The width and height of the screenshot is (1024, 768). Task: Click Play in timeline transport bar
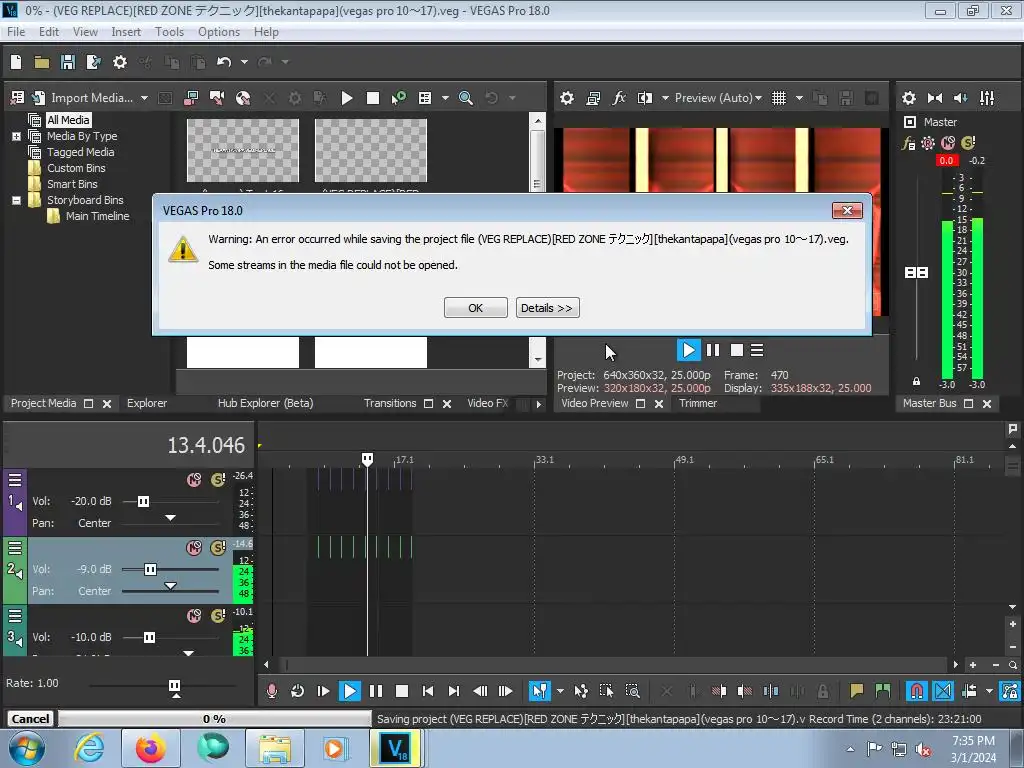[x=349, y=691]
